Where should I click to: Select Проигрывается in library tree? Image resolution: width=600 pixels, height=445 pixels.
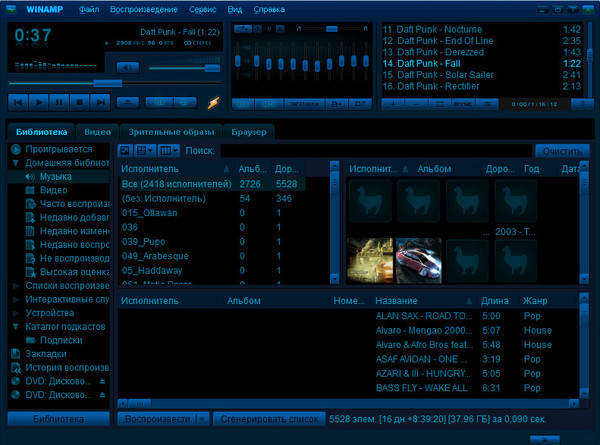pyautogui.click(x=59, y=149)
